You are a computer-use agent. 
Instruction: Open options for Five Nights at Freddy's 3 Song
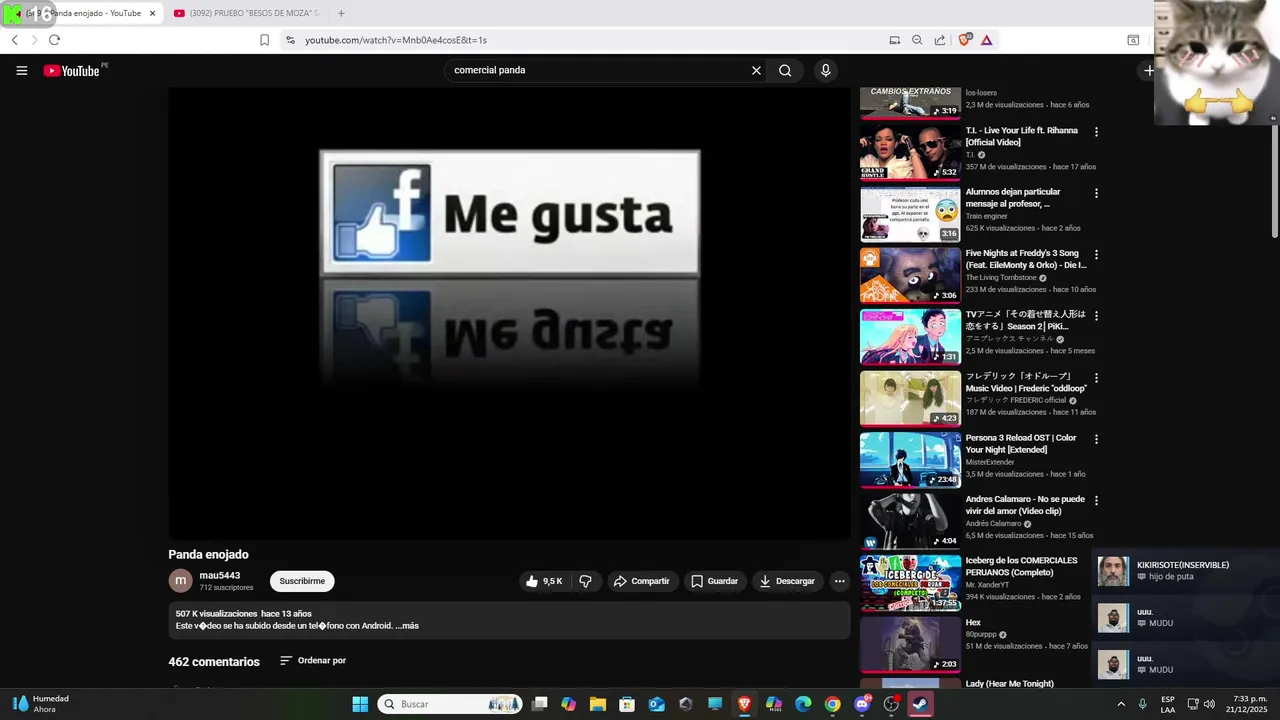1096,255
